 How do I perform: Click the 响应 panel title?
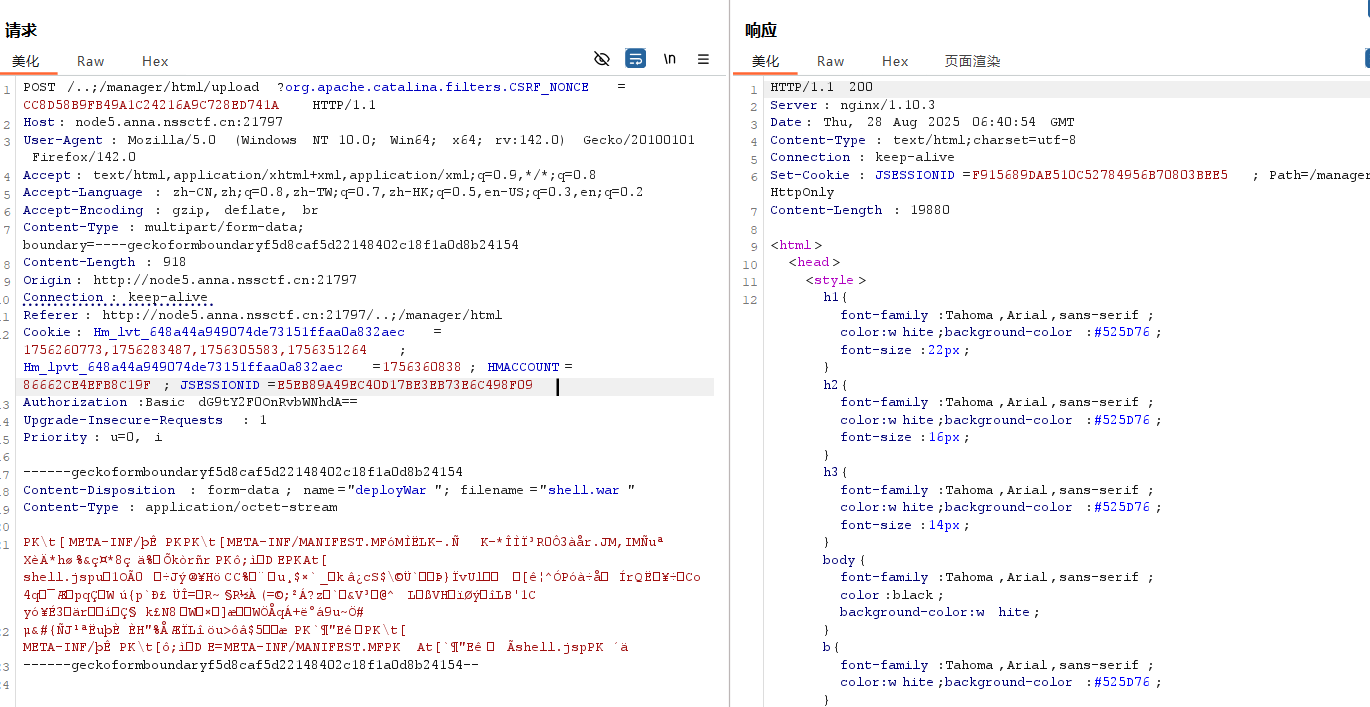[x=761, y=30]
